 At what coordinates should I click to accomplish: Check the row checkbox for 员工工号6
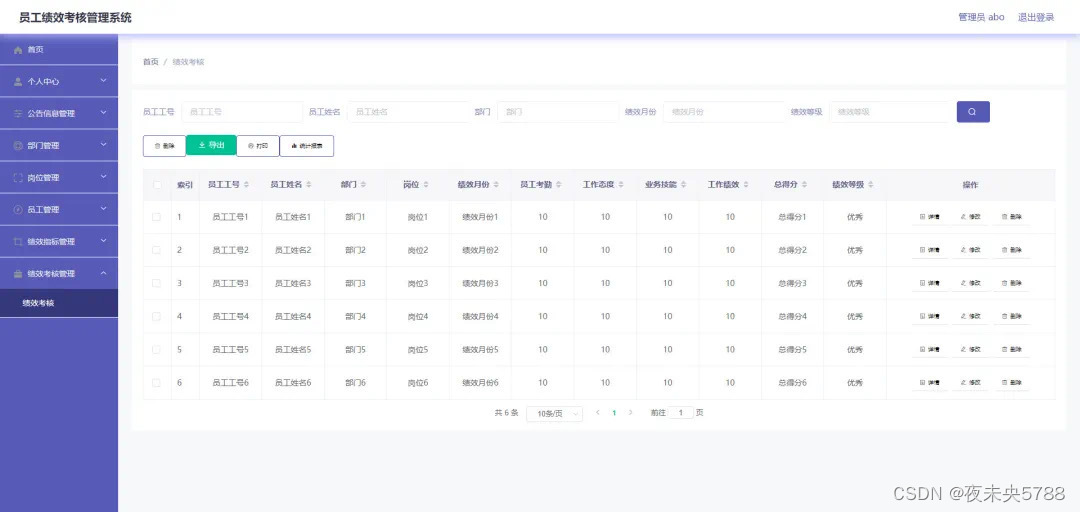pyautogui.click(x=156, y=382)
